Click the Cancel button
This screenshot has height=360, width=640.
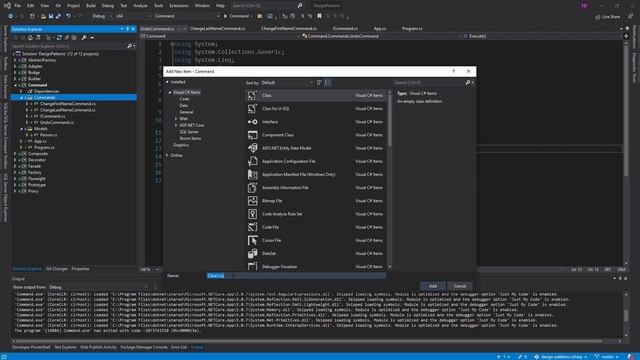[460, 286]
